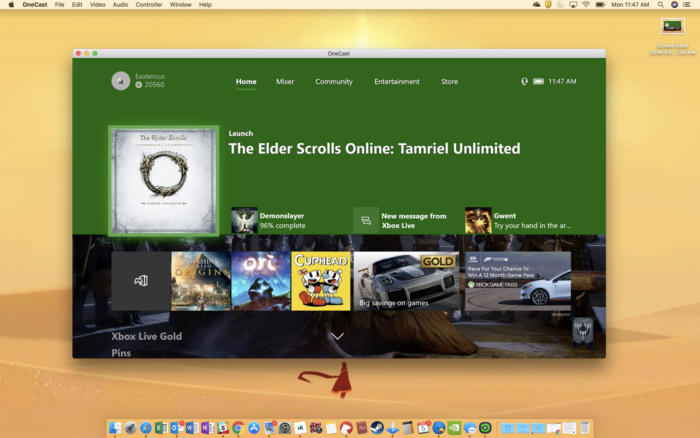Click the cloud icon in menu bar

(536, 4)
